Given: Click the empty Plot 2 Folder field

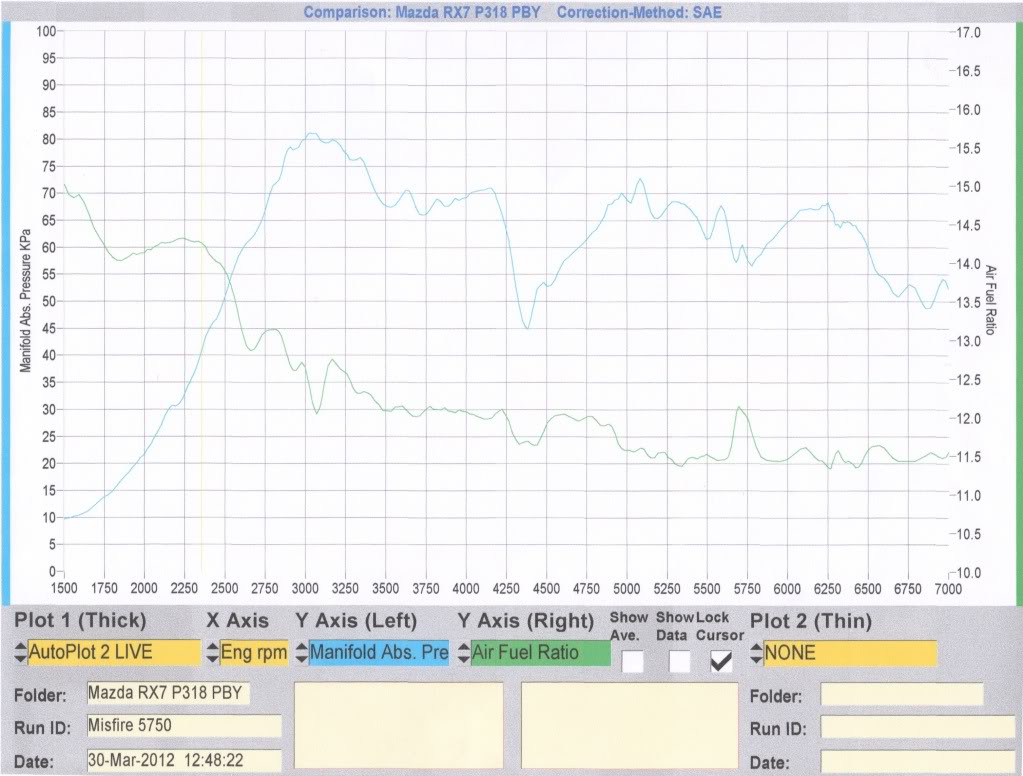Looking at the screenshot, I should [901, 694].
